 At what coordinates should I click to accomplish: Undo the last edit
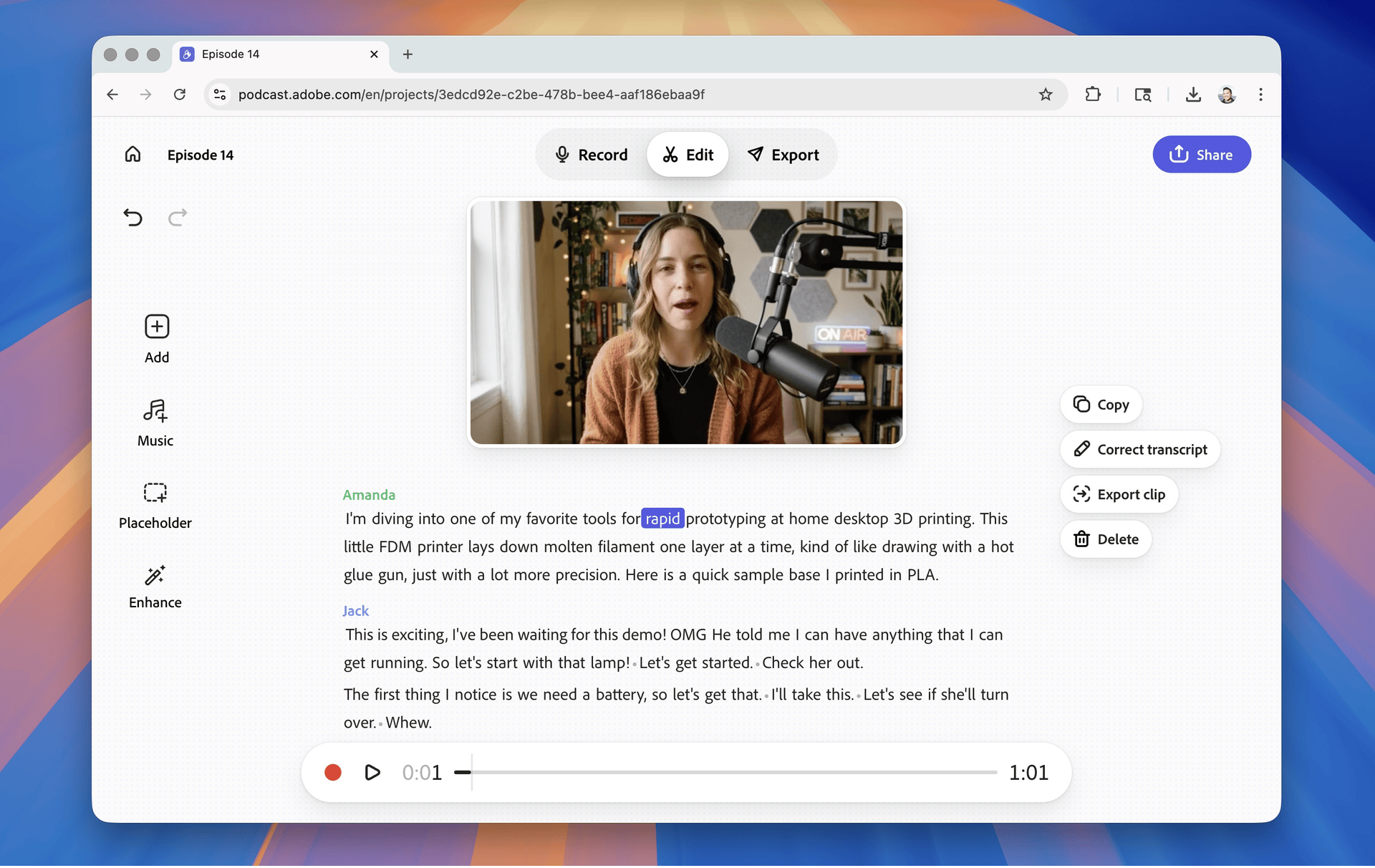[x=133, y=217]
